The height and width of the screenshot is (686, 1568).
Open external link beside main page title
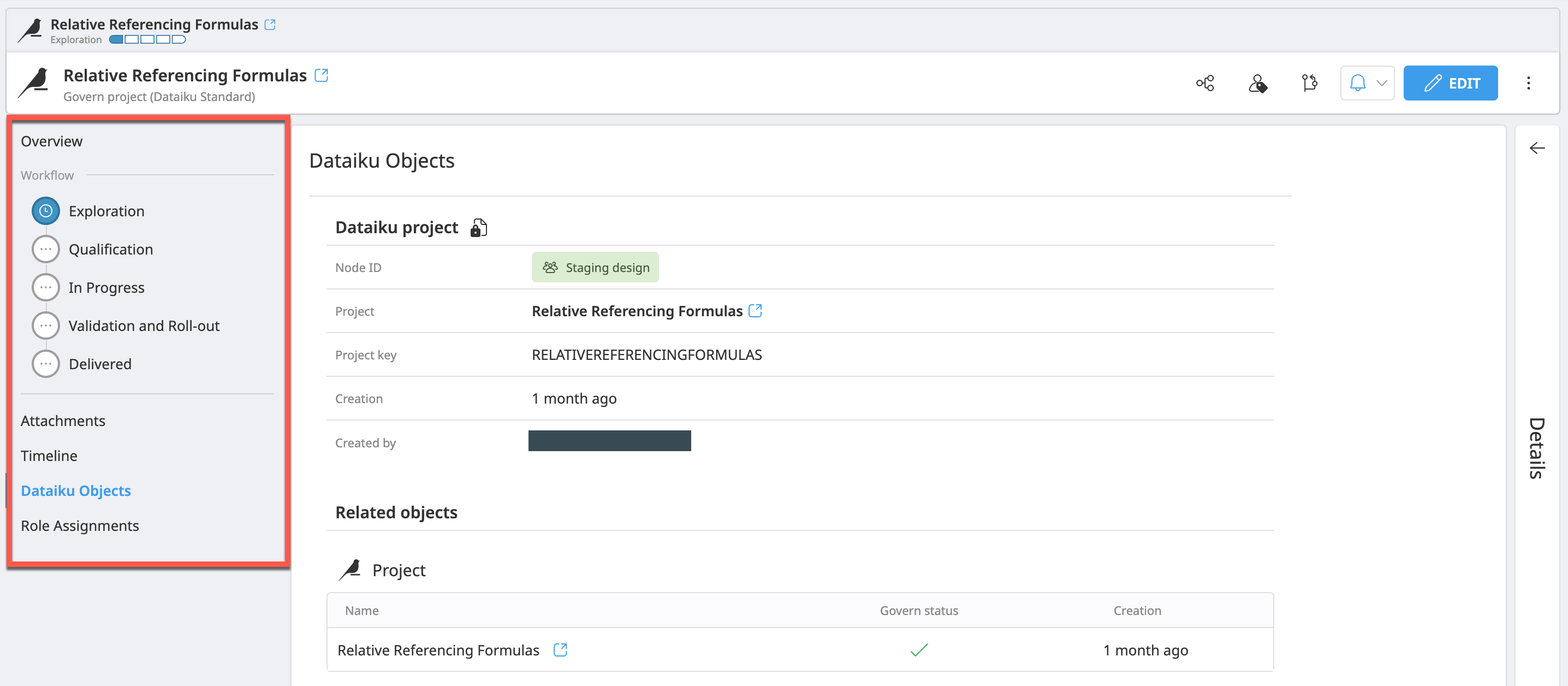point(322,75)
